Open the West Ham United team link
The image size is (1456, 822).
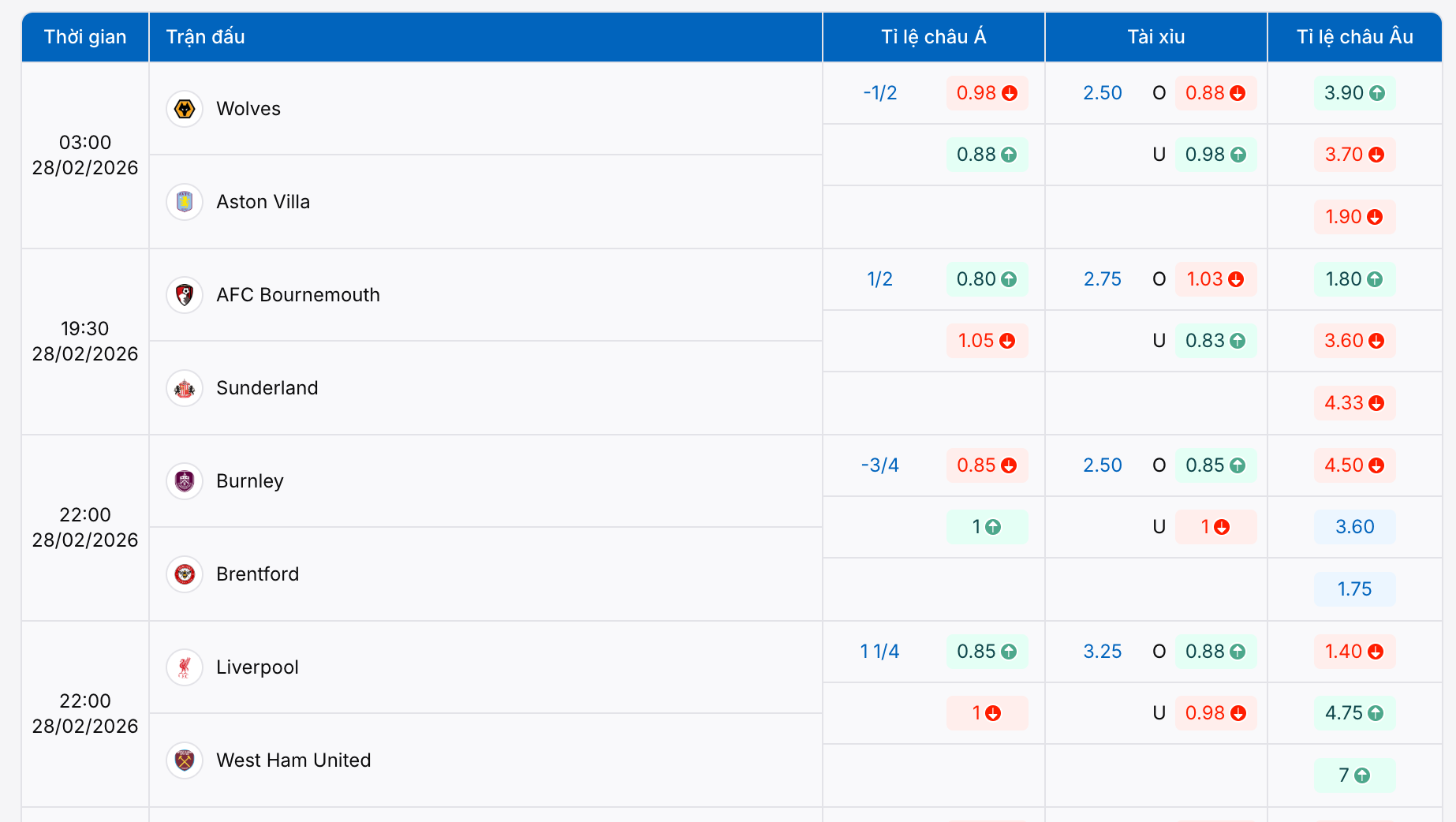[x=293, y=760]
